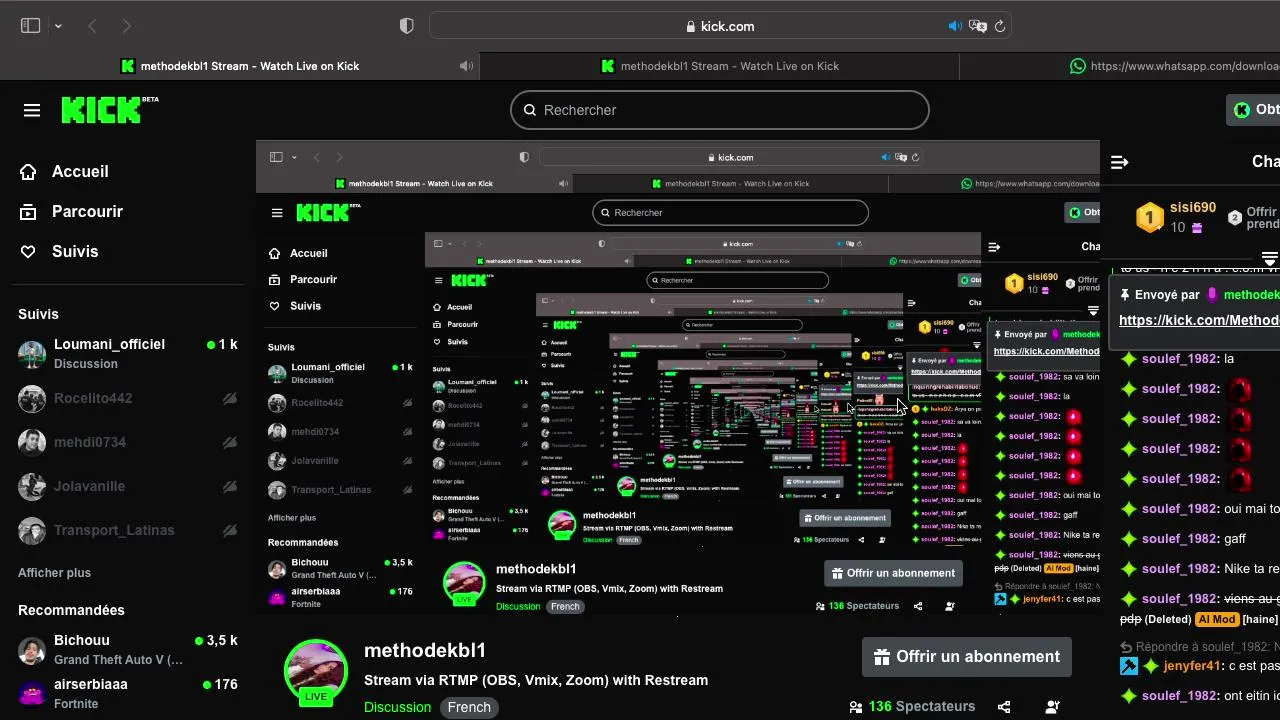Click the gold number 1 gifter badge by main sisi690
This screenshot has height=720, width=1280.
tap(1150, 217)
